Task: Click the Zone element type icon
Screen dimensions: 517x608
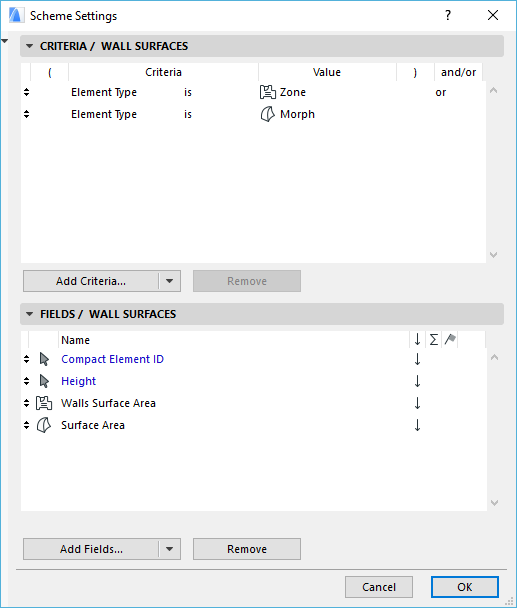Action: pyautogui.click(x=268, y=92)
